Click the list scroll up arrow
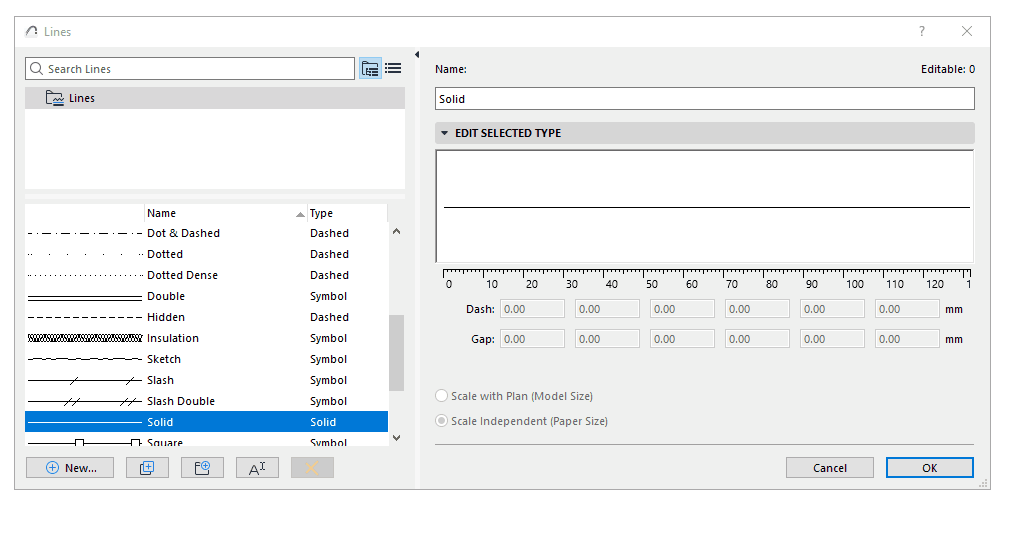Image resolution: width=1020 pixels, height=544 pixels. pyautogui.click(x=396, y=232)
